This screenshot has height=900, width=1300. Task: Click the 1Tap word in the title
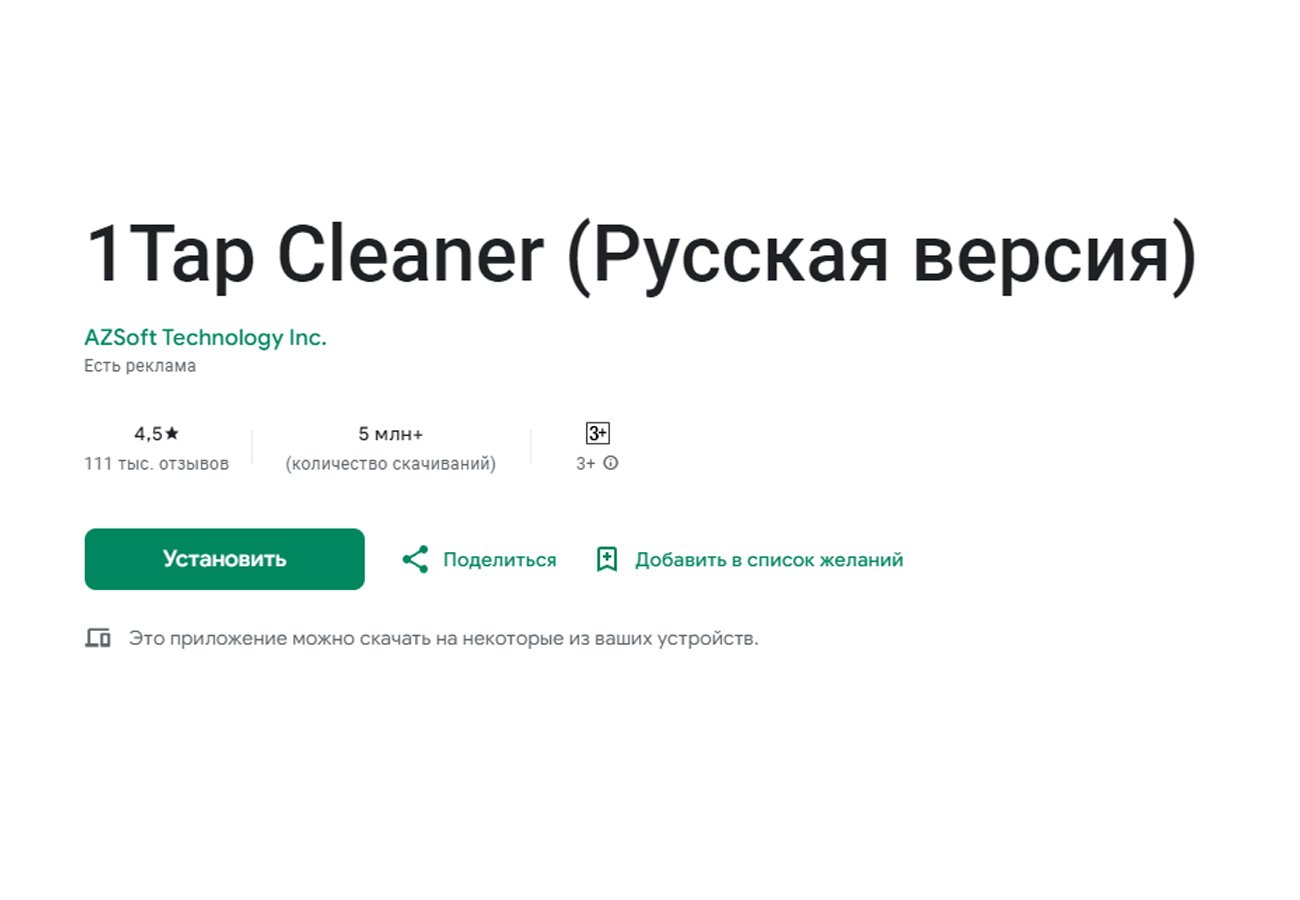click(x=171, y=256)
